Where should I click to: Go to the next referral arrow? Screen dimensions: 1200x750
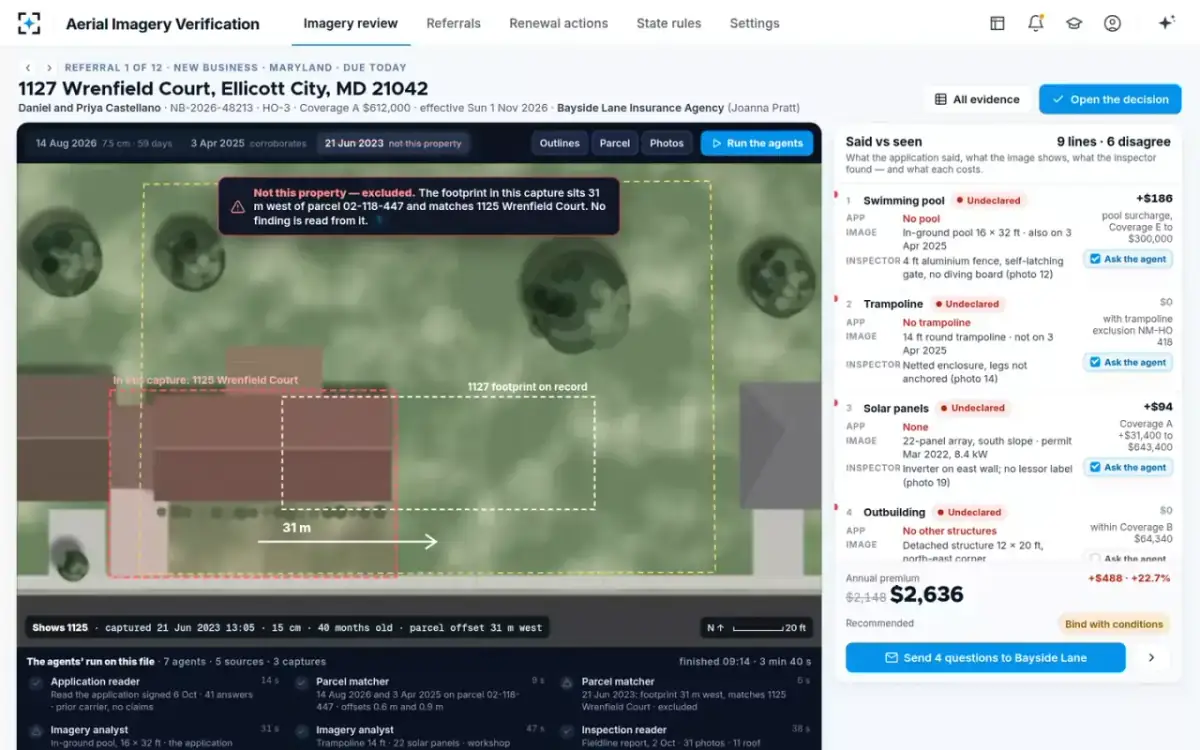[x=49, y=68]
